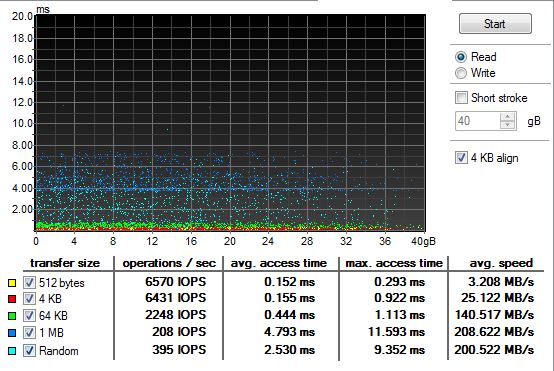Image resolution: width=554 pixels, height=371 pixels.
Task: Select the Write radio button
Action: click(x=461, y=73)
